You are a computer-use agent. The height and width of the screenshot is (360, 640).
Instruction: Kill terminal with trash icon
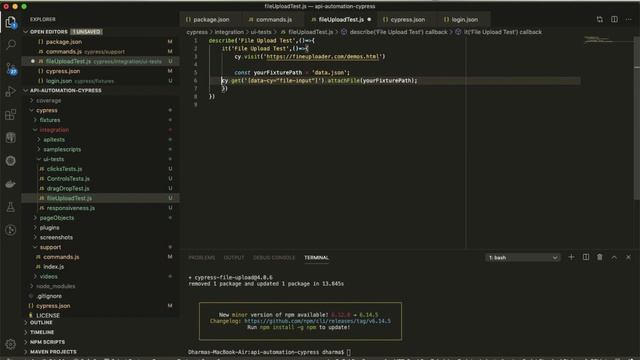[600, 257]
